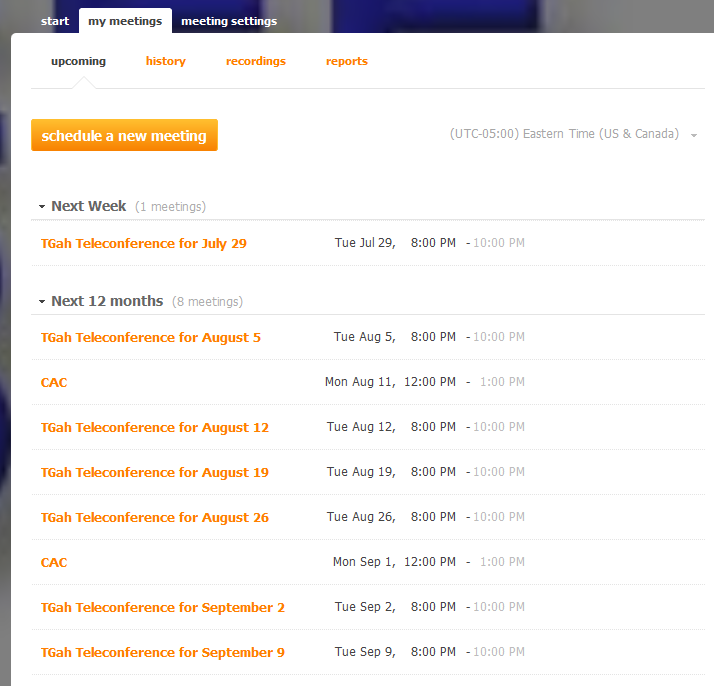This screenshot has width=714, height=686.
Task: Go to the reports sub-tab
Action: pos(347,61)
